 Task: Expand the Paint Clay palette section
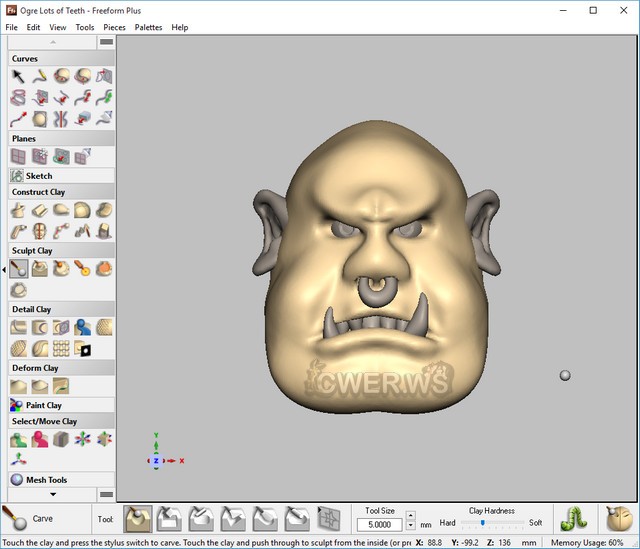pos(42,405)
